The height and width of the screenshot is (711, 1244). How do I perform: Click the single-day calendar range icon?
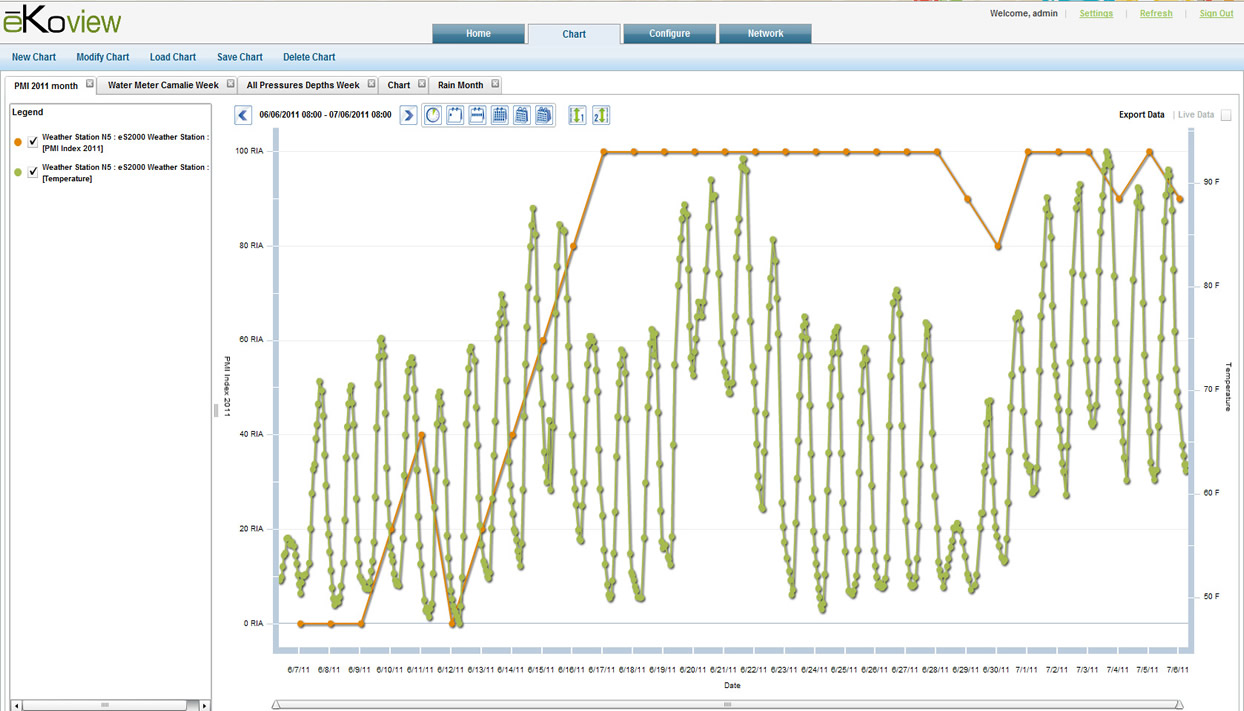point(455,115)
